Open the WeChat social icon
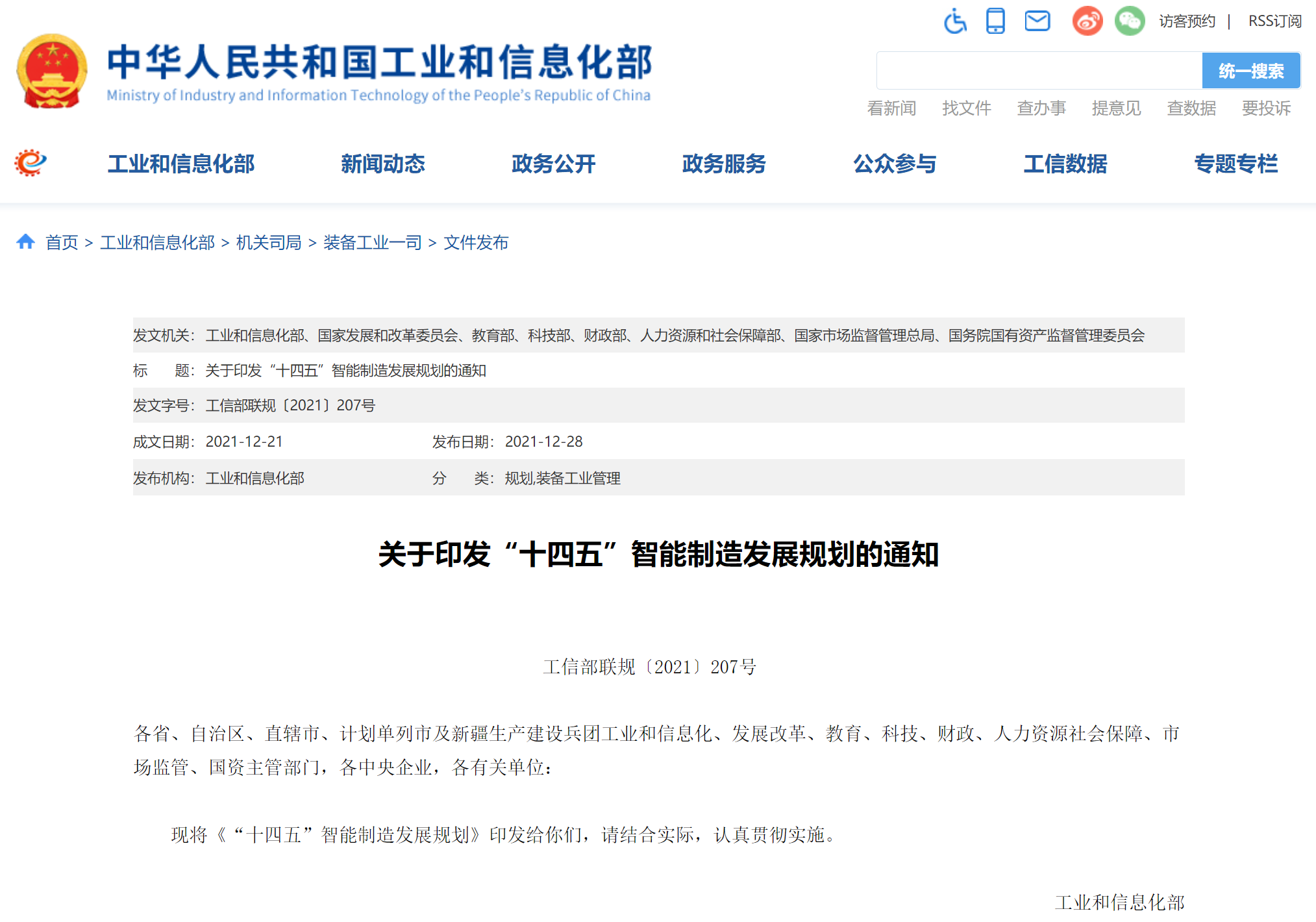The image size is (1316, 922). coord(1130,21)
